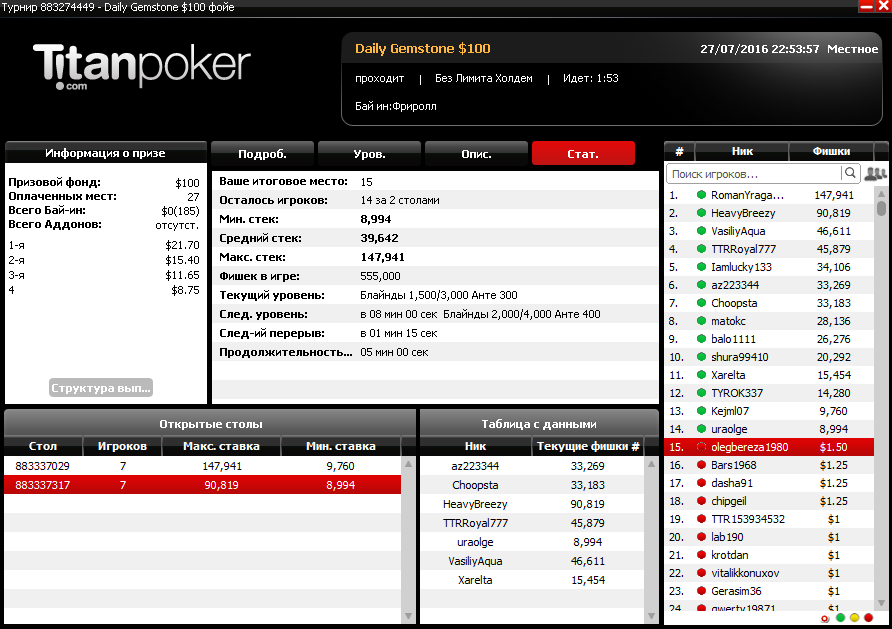Select HeavyBreezy in the ranked player list
892x629 pixels.
769,213
